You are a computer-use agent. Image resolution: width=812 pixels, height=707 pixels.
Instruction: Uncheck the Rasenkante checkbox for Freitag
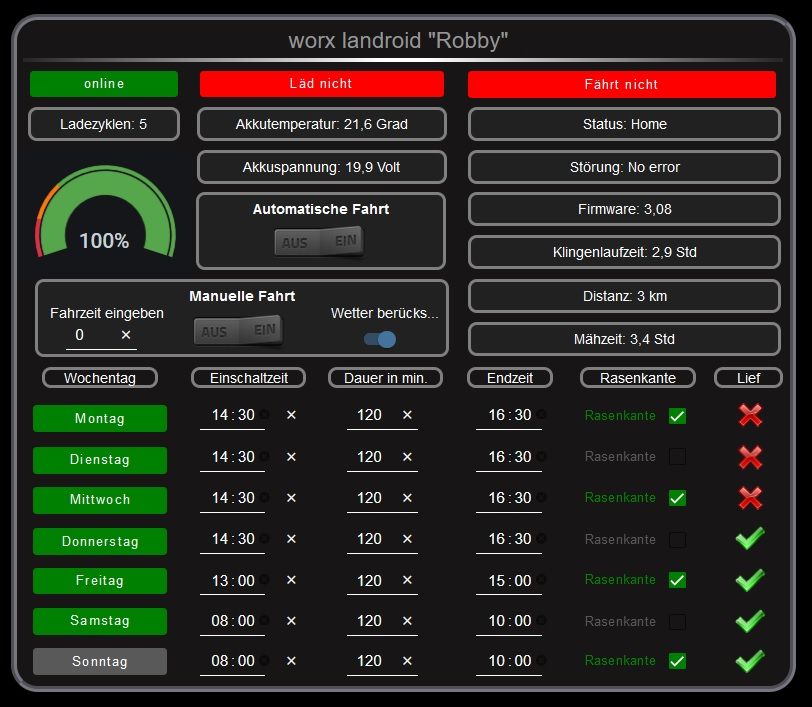point(677,580)
